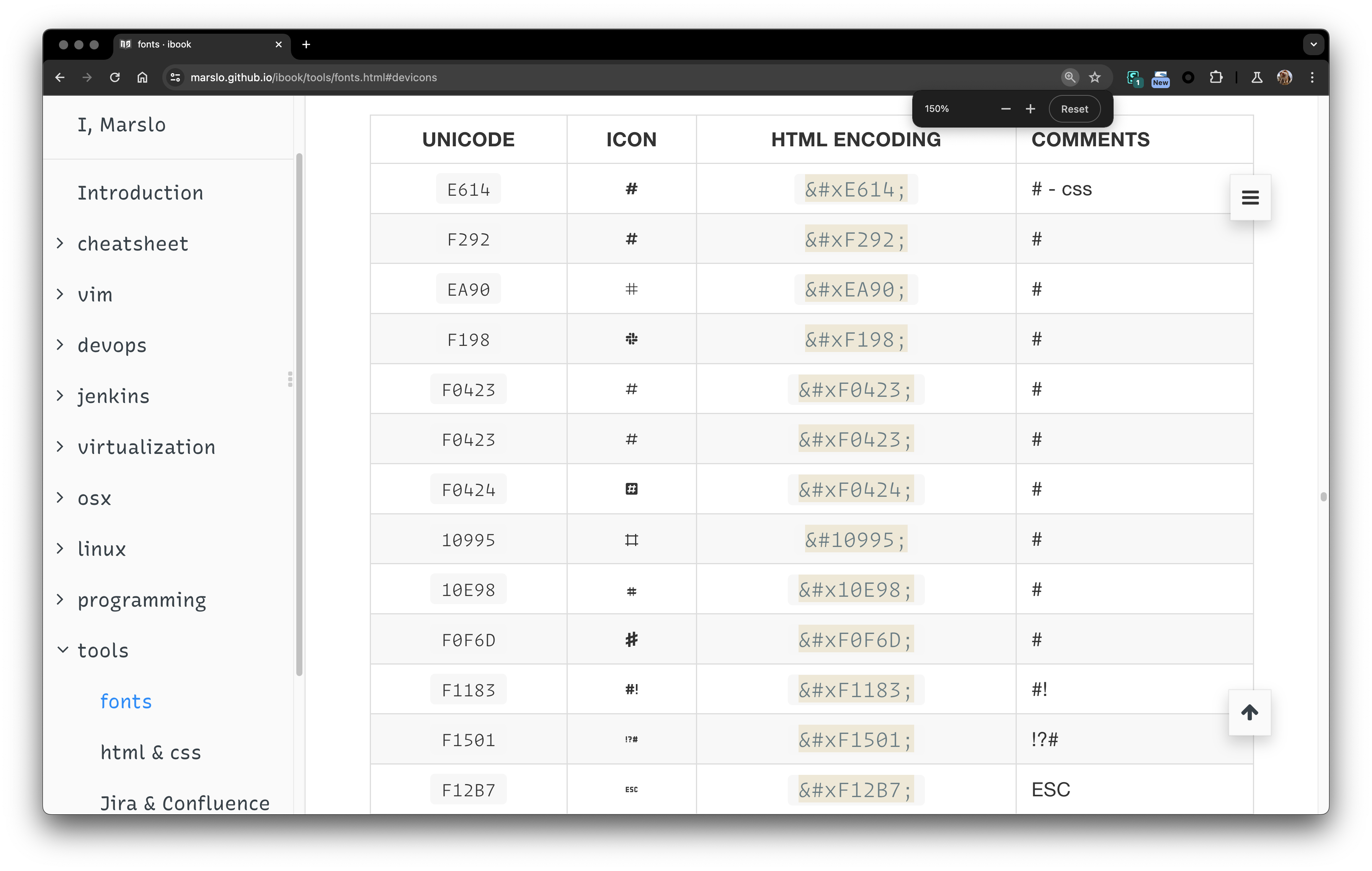Collapse the tools sidebar section
This screenshot has width=1372, height=871.
pos(62,650)
